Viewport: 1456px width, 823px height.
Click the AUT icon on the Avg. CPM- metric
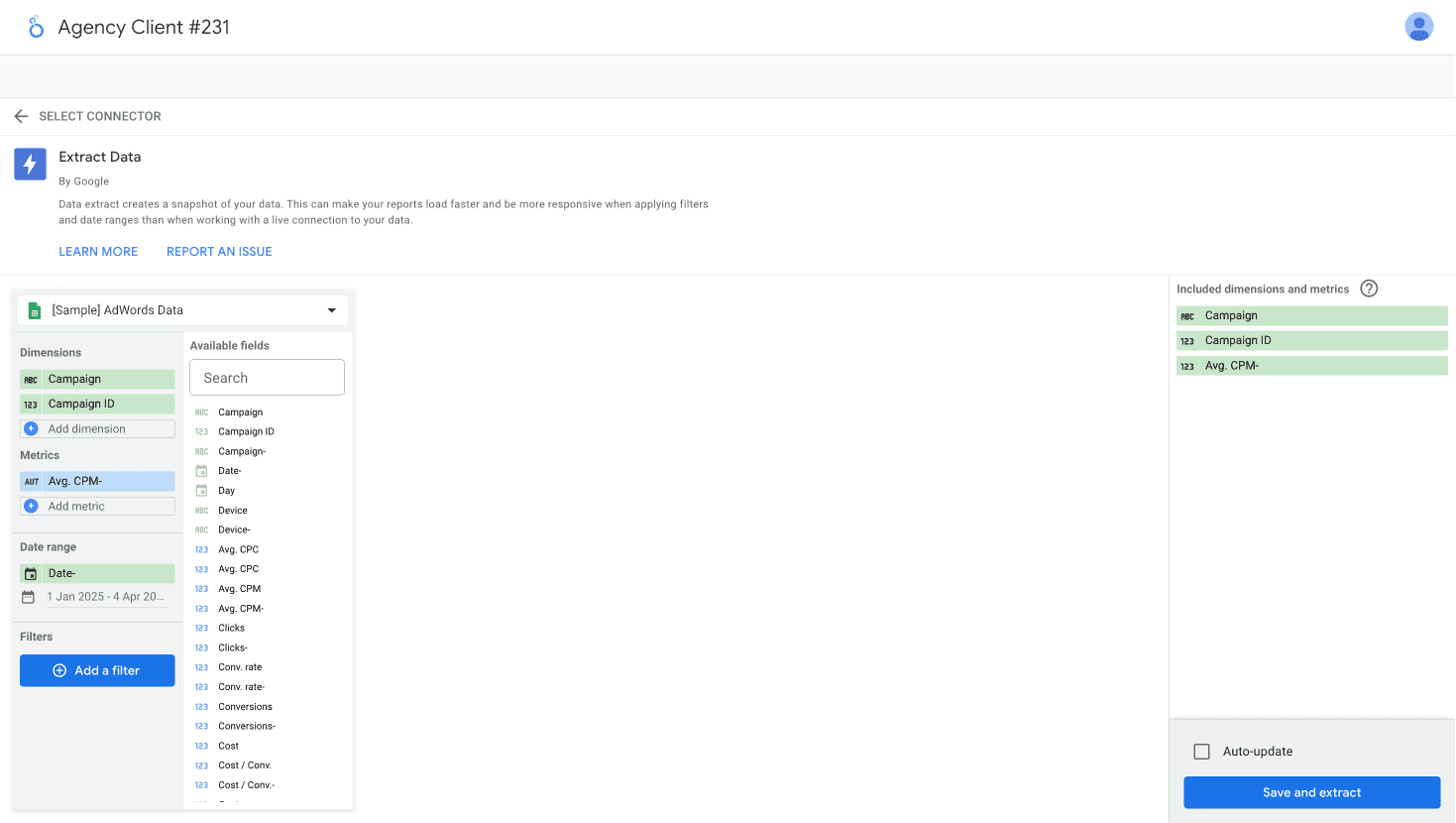[31, 480]
